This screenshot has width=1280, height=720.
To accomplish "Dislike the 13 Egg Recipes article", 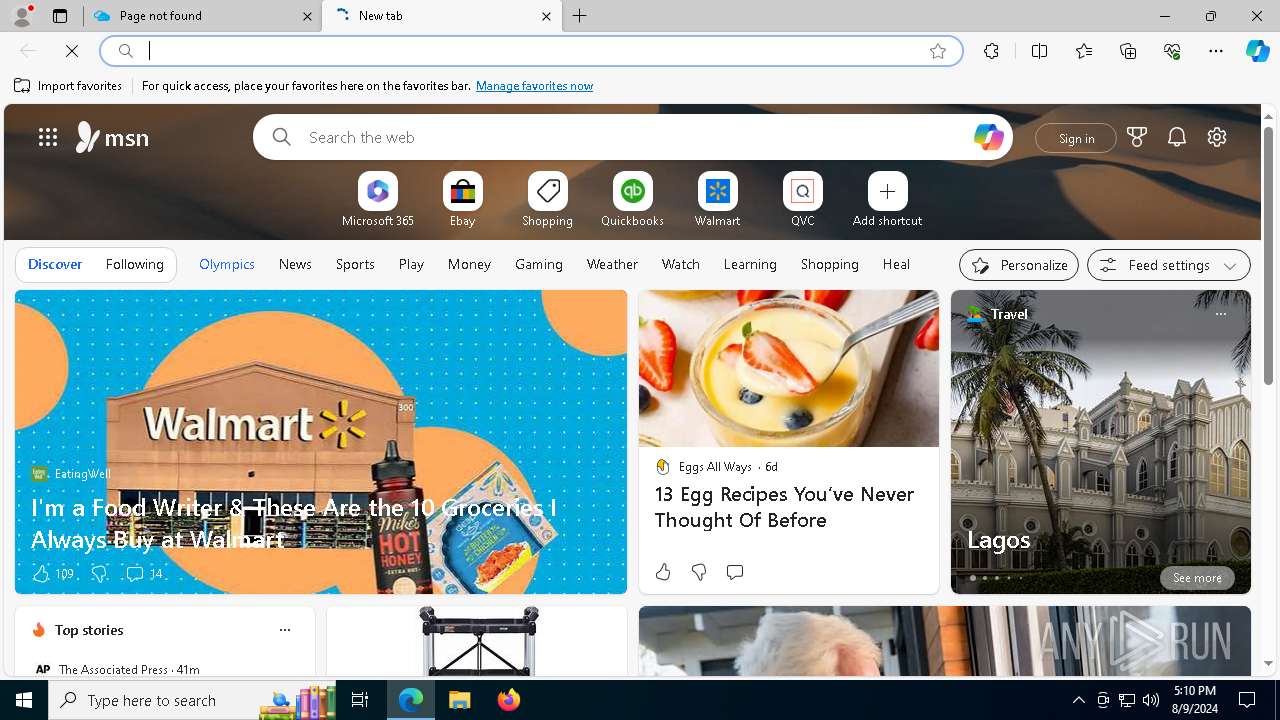I will tap(699, 572).
